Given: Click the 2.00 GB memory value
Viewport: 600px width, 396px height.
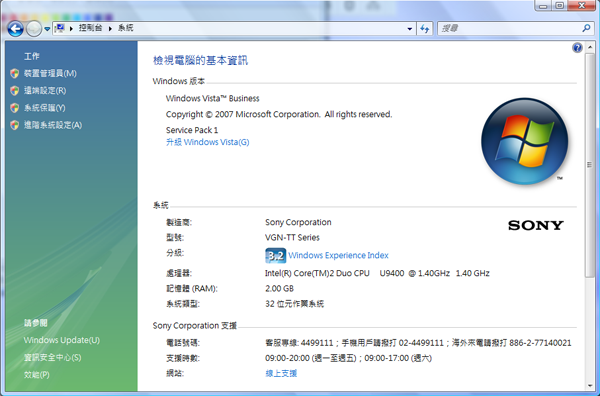Looking at the screenshot, I should click(279, 288).
